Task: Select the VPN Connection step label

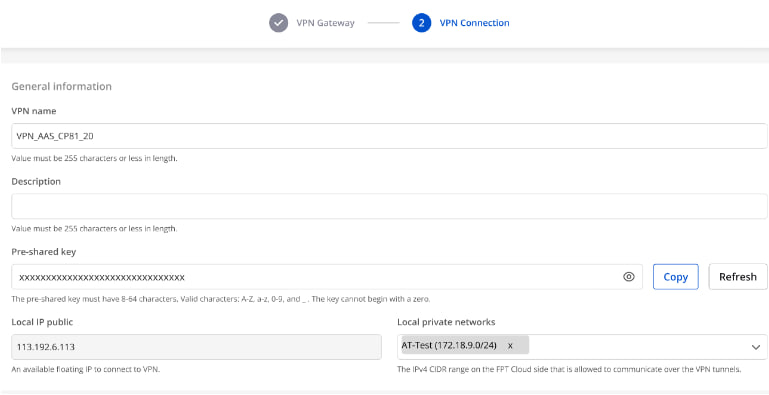Action: point(474,23)
